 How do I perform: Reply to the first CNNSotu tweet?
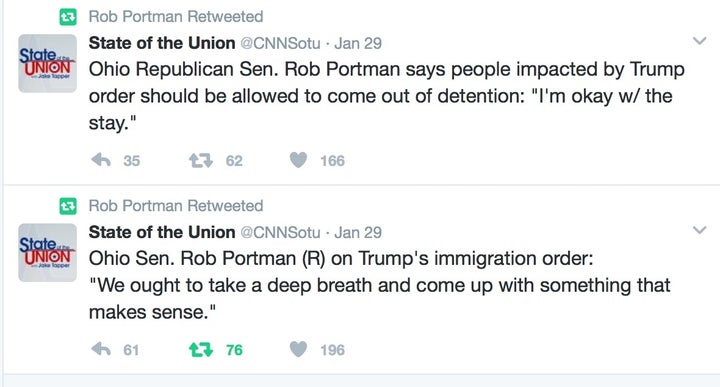pyautogui.click(x=101, y=160)
